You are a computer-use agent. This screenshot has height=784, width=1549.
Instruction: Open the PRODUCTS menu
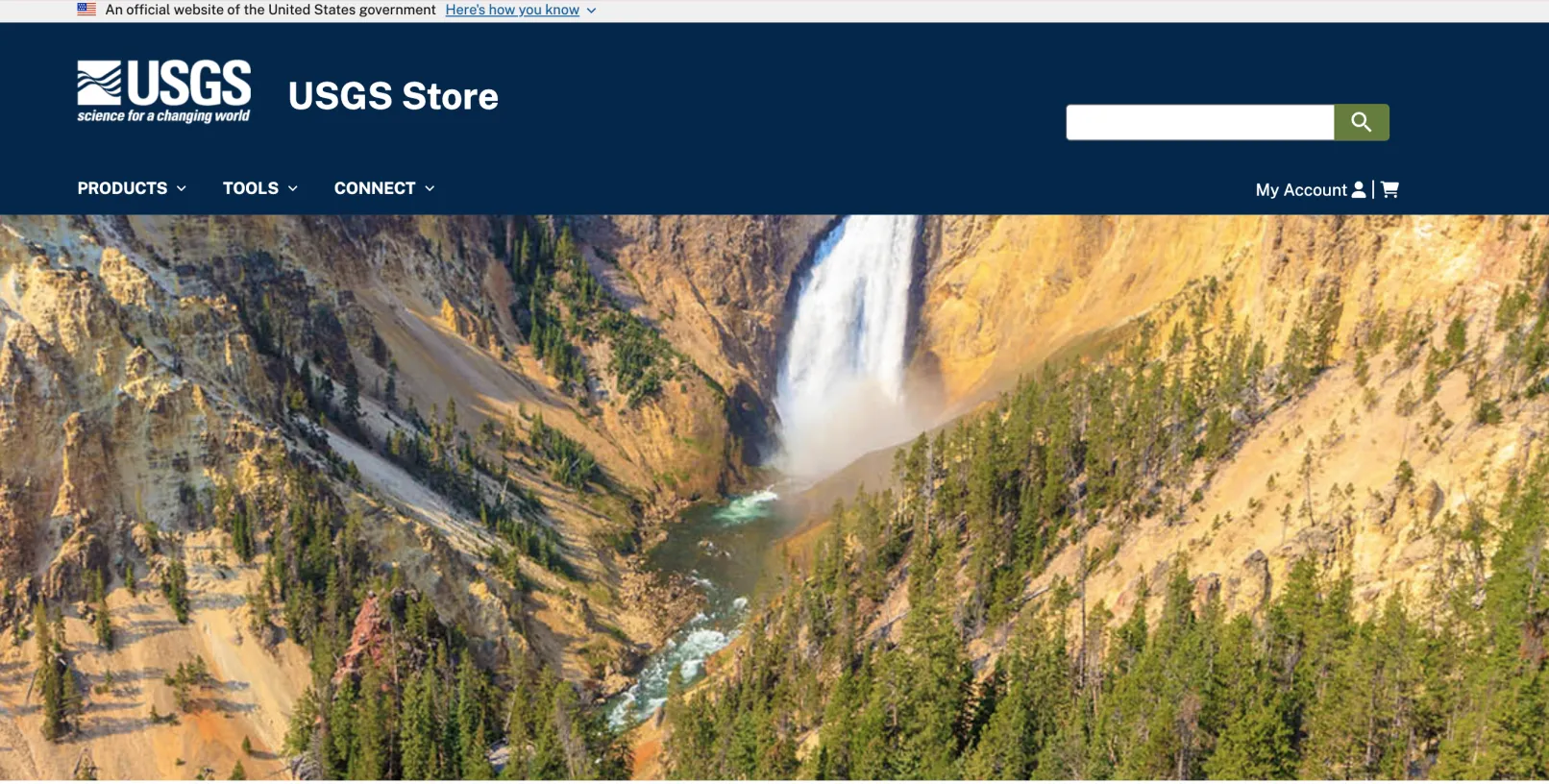(x=122, y=188)
